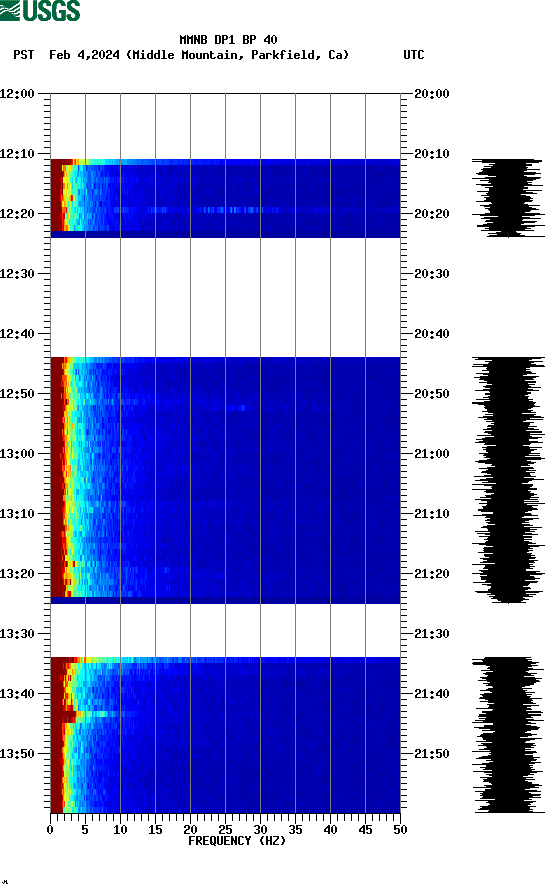Click the UTC timezone label

(414, 55)
